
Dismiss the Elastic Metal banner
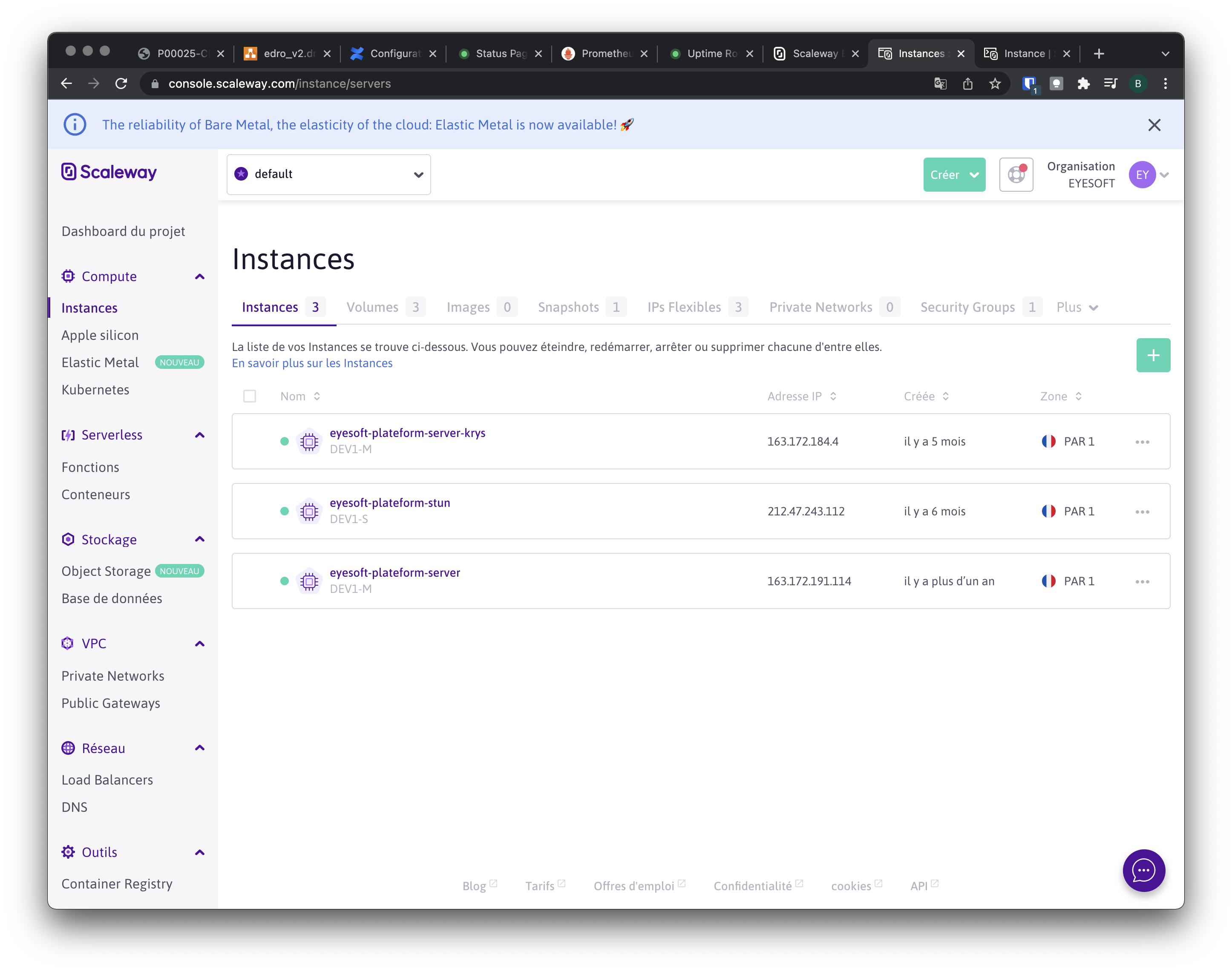[1154, 125]
